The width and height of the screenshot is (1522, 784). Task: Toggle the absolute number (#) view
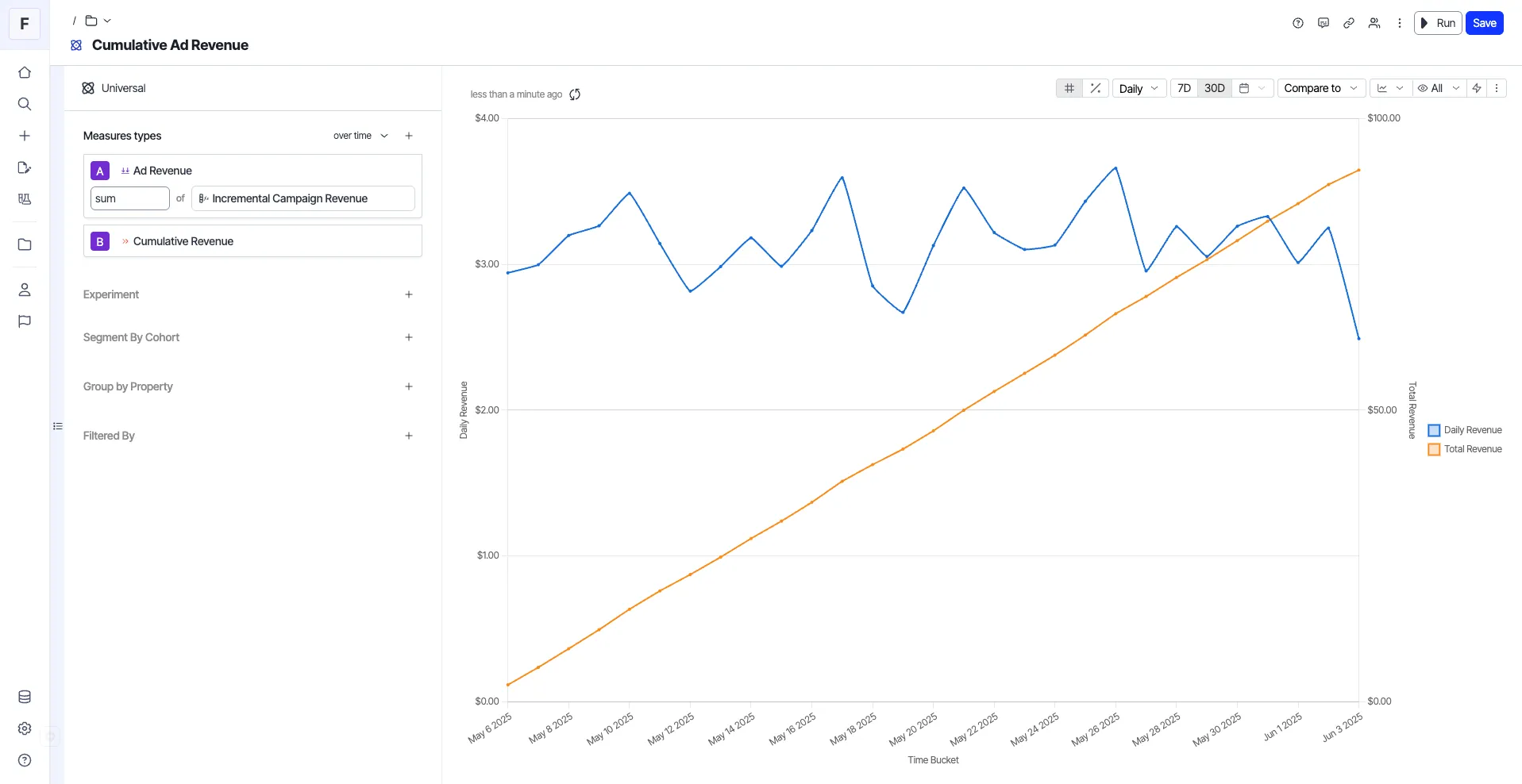click(x=1069, y=88)
